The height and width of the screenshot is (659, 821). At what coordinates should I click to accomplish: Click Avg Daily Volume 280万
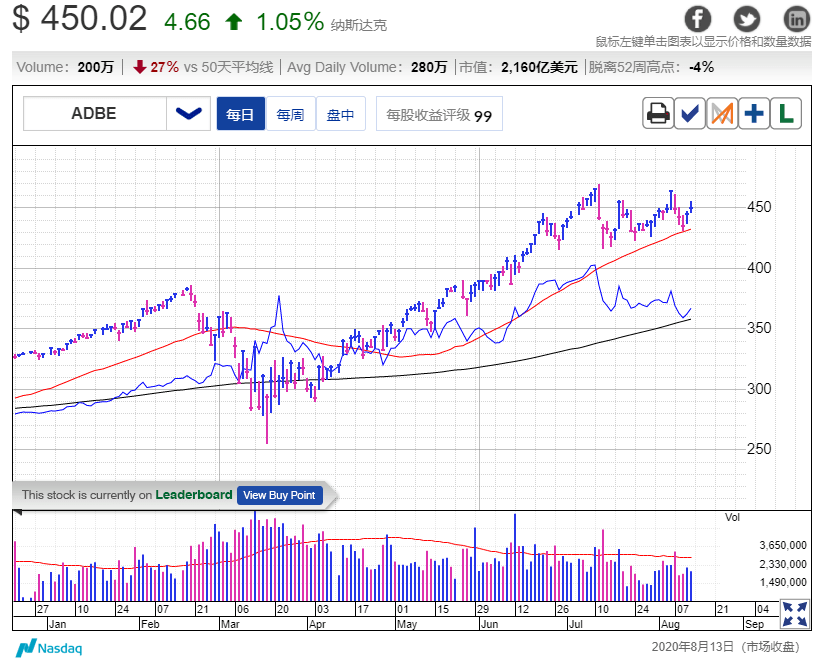[x=367, y=67]
